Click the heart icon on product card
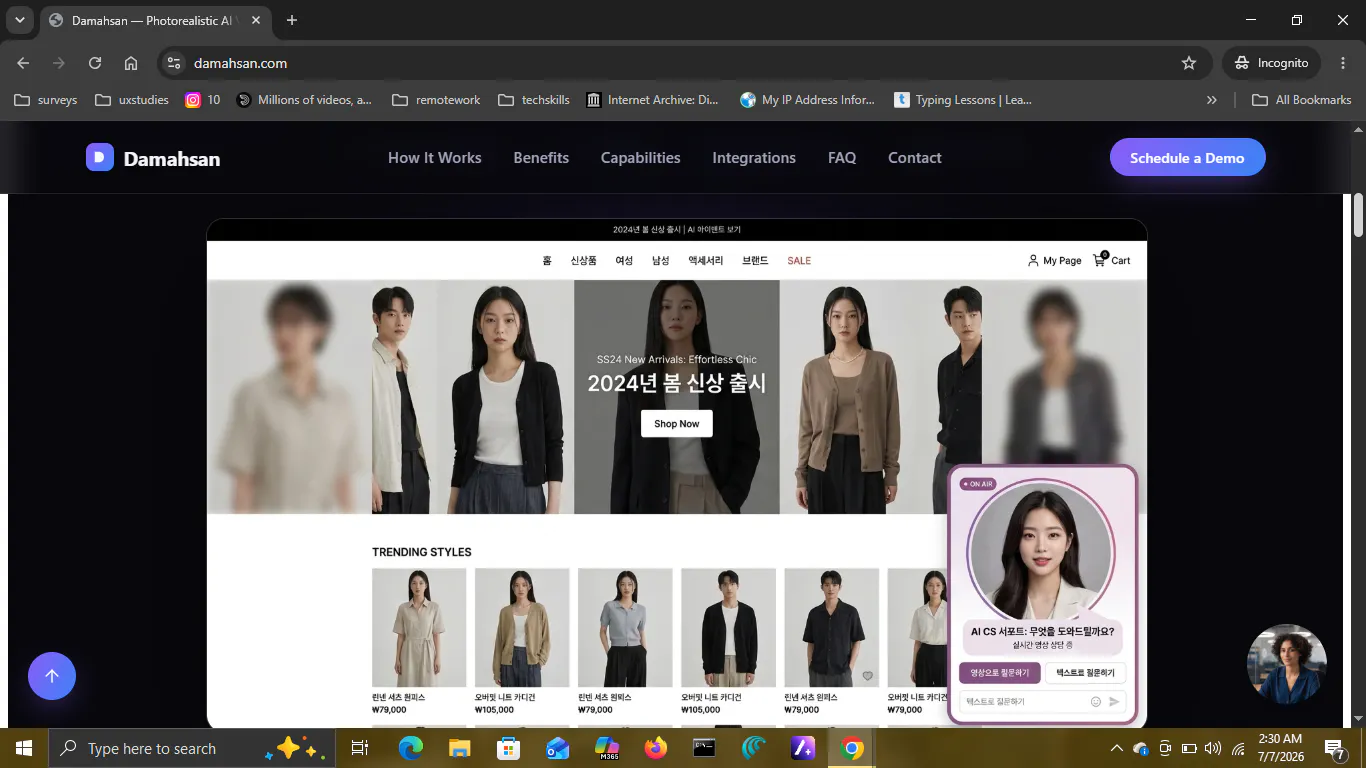 coord(868,676)
